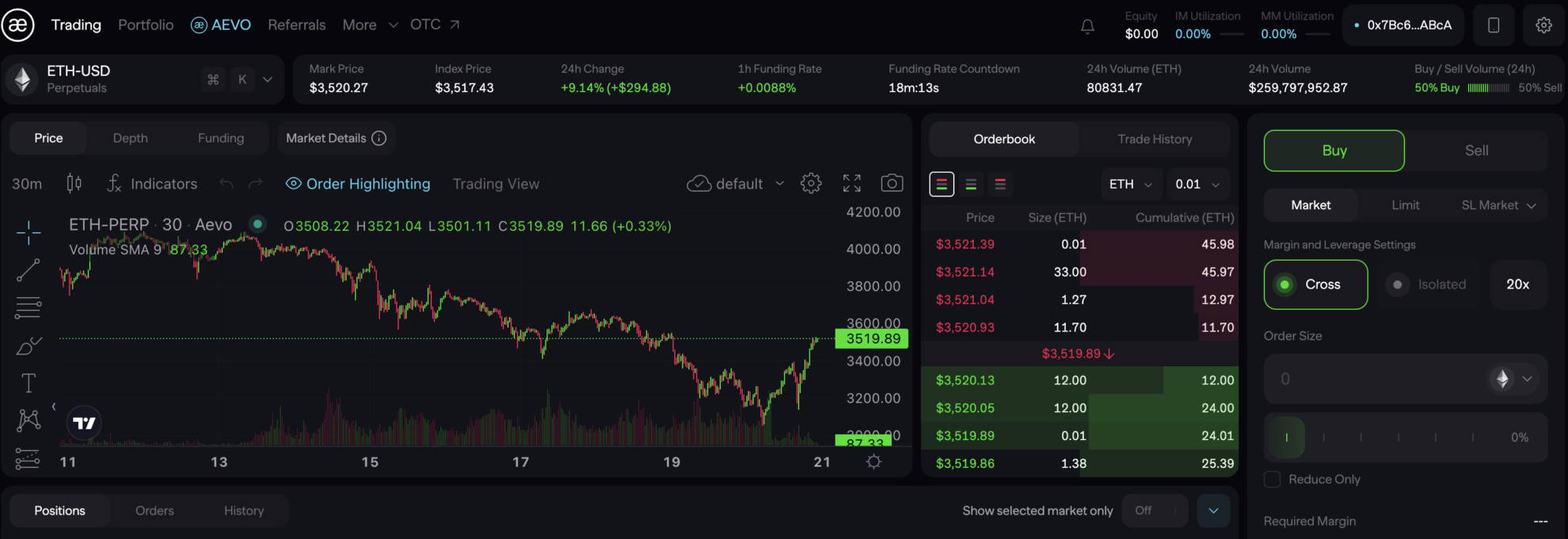
Task: Enable the Reduce Only checkbox
Action: 1272,480
